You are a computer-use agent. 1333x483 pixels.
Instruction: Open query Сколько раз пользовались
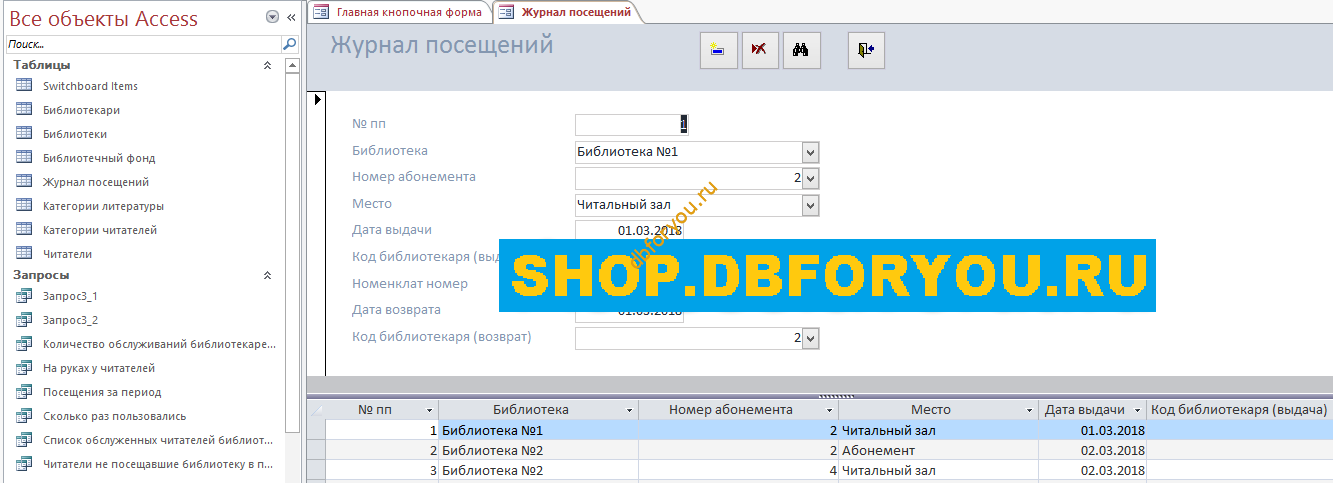point(114,416)
